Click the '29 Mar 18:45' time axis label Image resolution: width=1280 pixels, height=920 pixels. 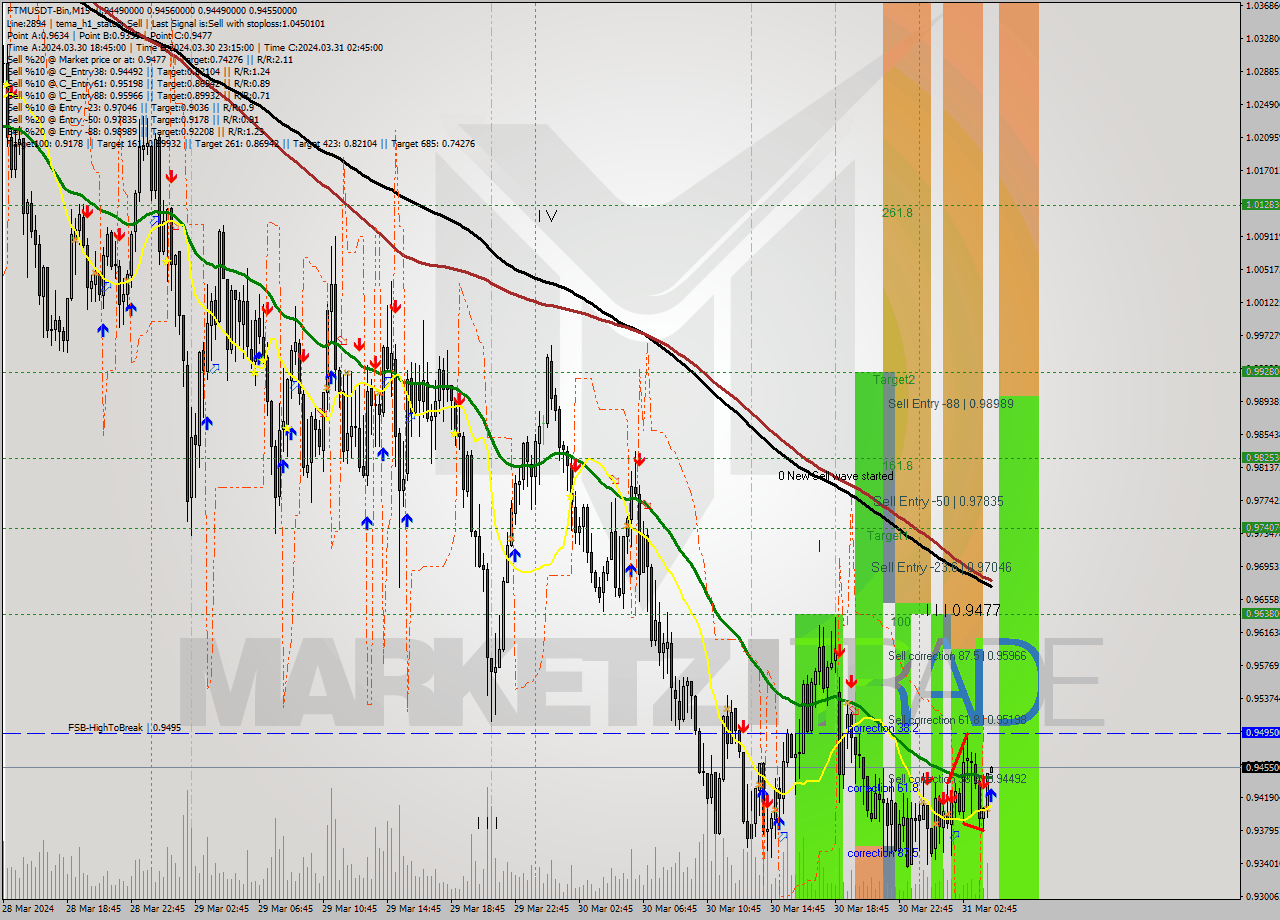[476, 909]
